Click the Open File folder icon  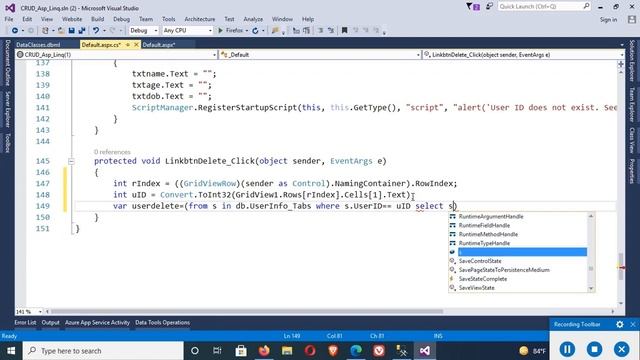coord(61,31)
